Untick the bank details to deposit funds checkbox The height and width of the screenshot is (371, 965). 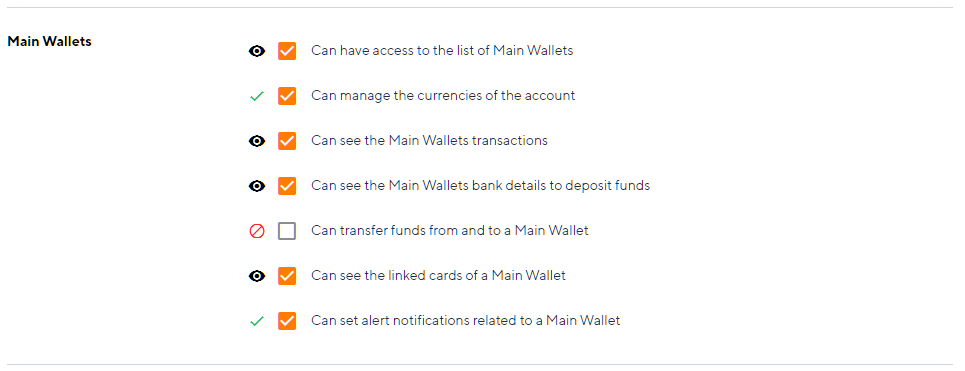tap(287, 186)
